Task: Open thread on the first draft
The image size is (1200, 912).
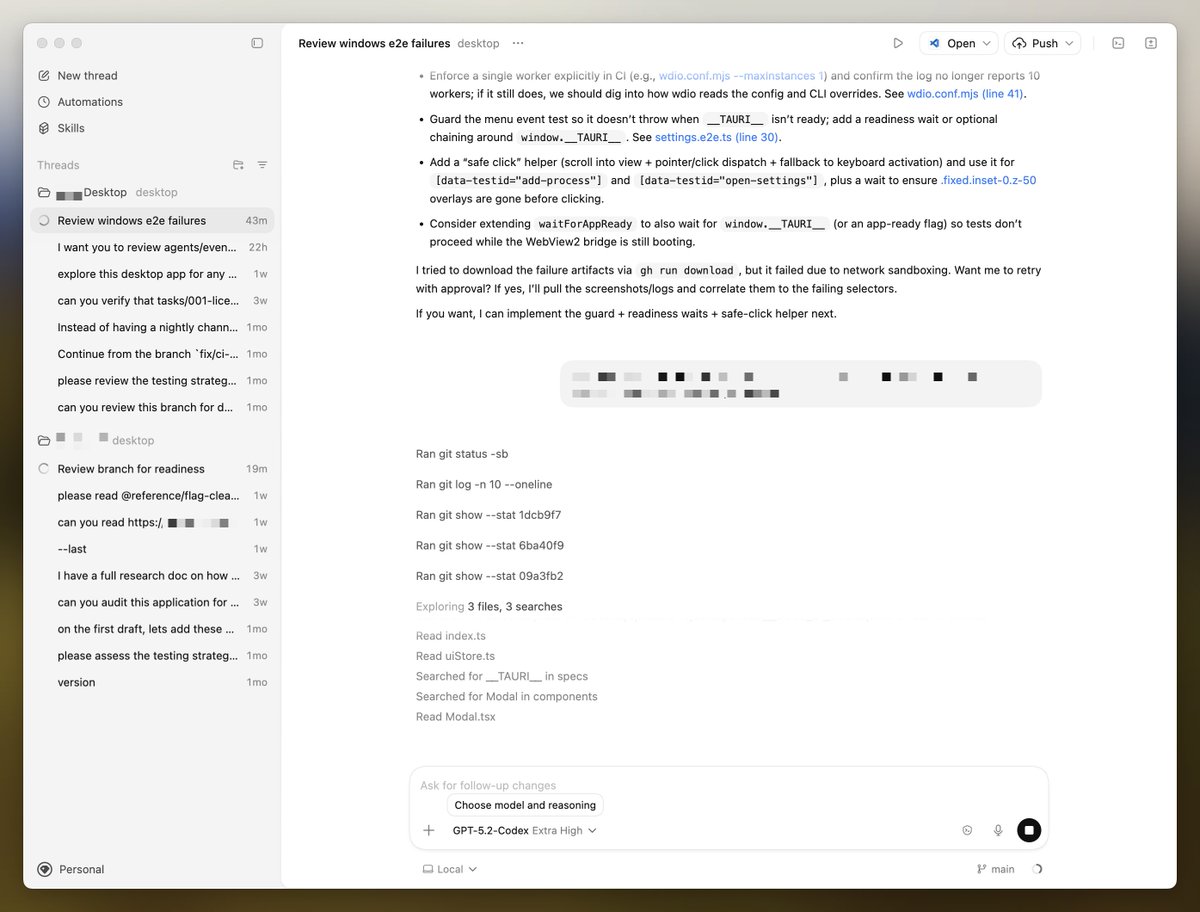Action: (x=152, y=629)
